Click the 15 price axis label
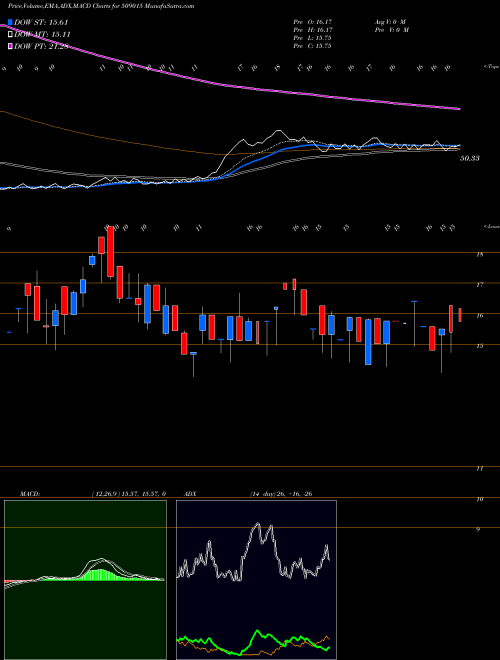 point(479,346)
